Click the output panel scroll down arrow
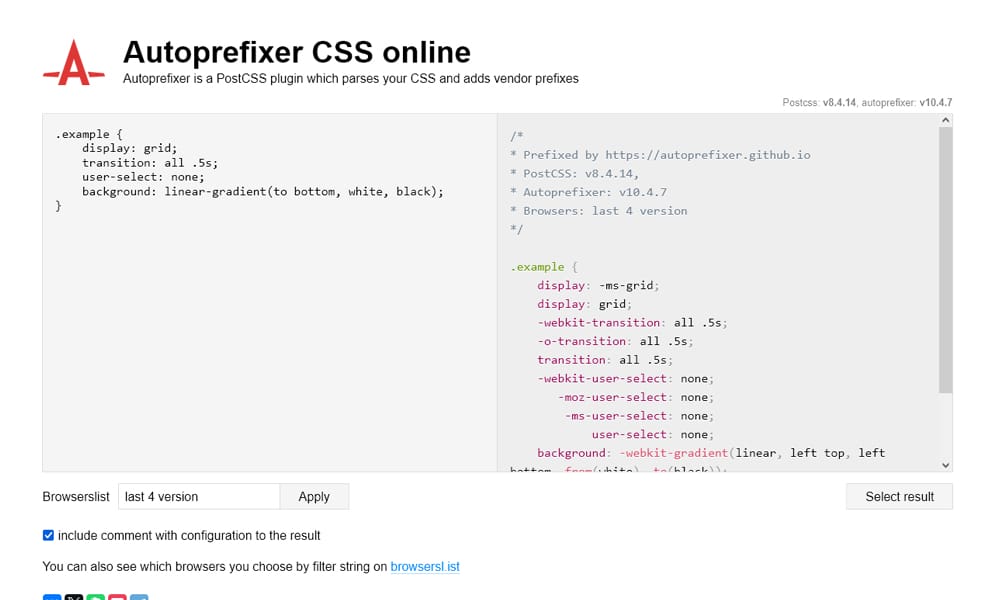This screenshot has height=600, width=1000. [945, 464]
